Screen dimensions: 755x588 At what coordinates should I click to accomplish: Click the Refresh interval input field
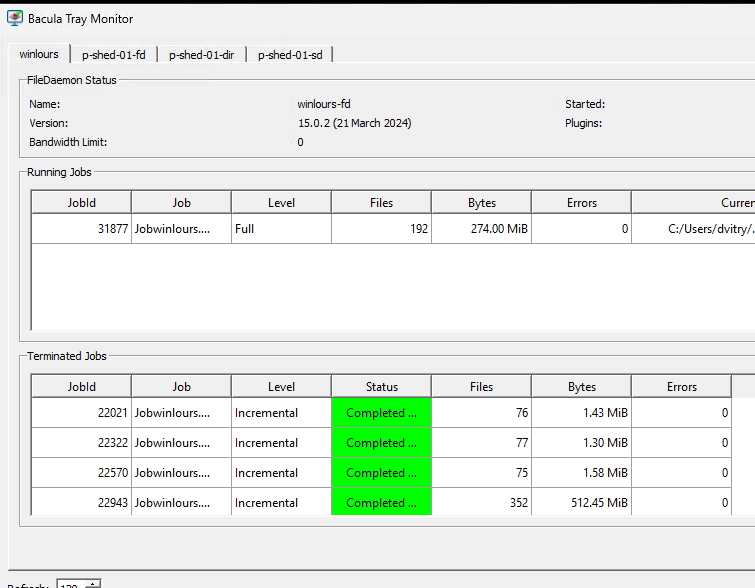(71, 584)
